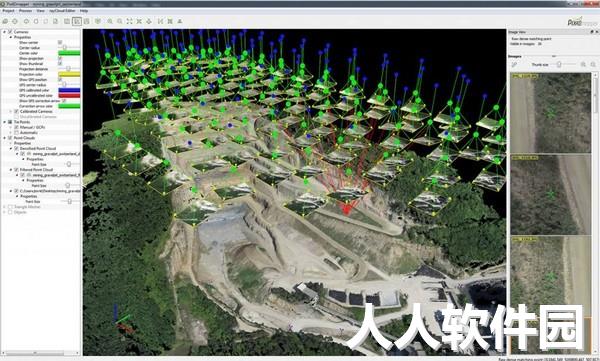The image size is (600, 361).
Task: Collapse the Point Clouds tree node
Action: tap(4, 138)
